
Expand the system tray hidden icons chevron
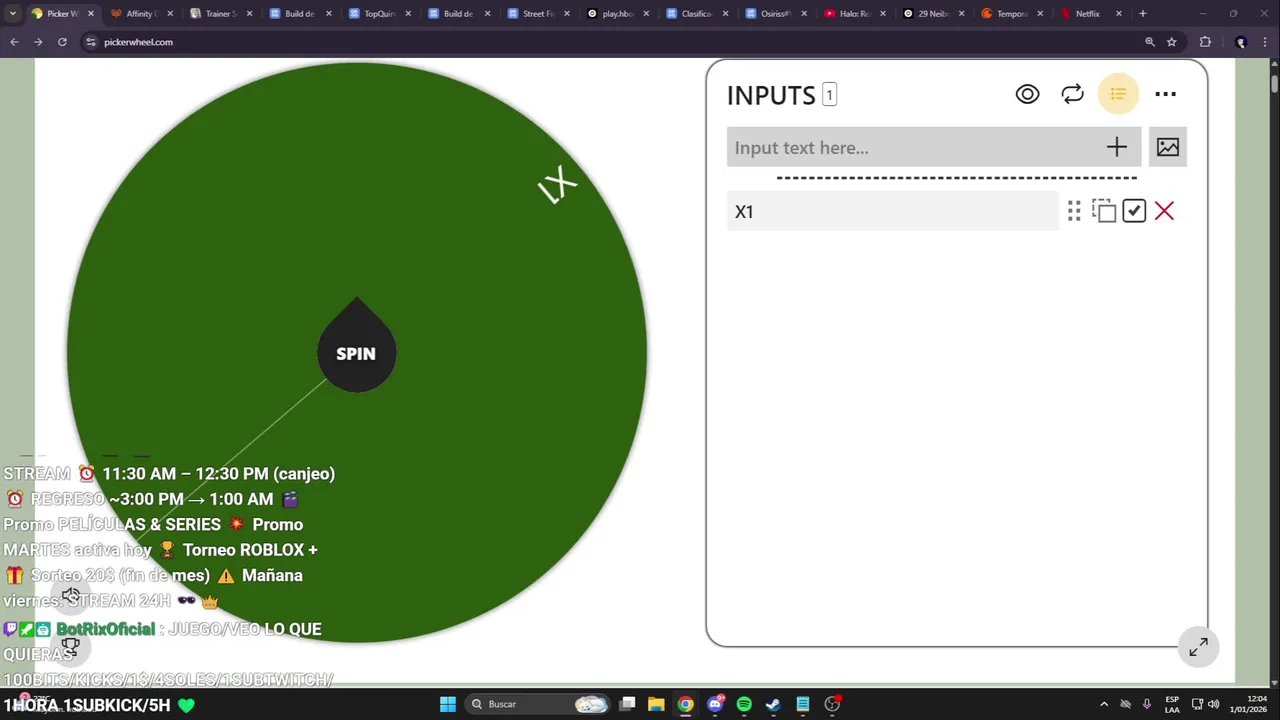[1104, 704]
